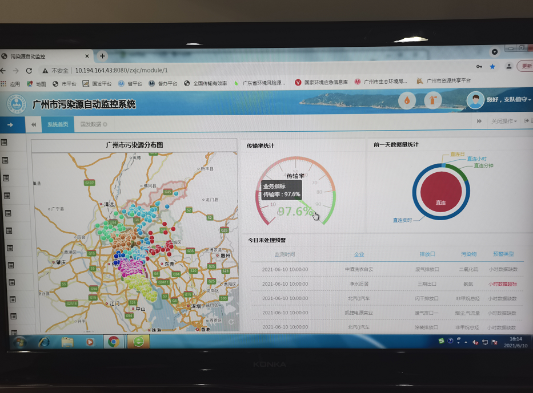533x393 pixels.
Task: Open Chrome from the Windows taskbar
Action: (x=113, y=341)
